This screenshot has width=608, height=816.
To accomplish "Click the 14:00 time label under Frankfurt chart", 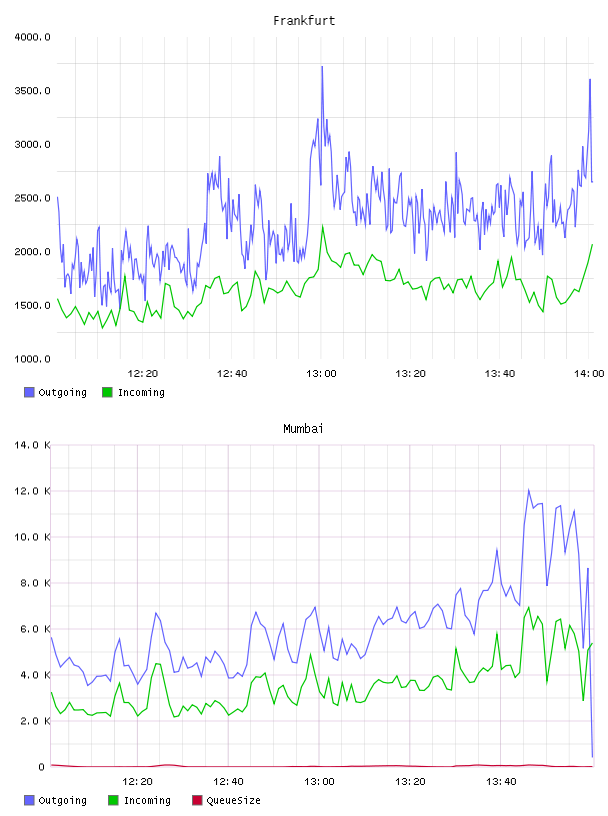I will [x=589, y=373].
